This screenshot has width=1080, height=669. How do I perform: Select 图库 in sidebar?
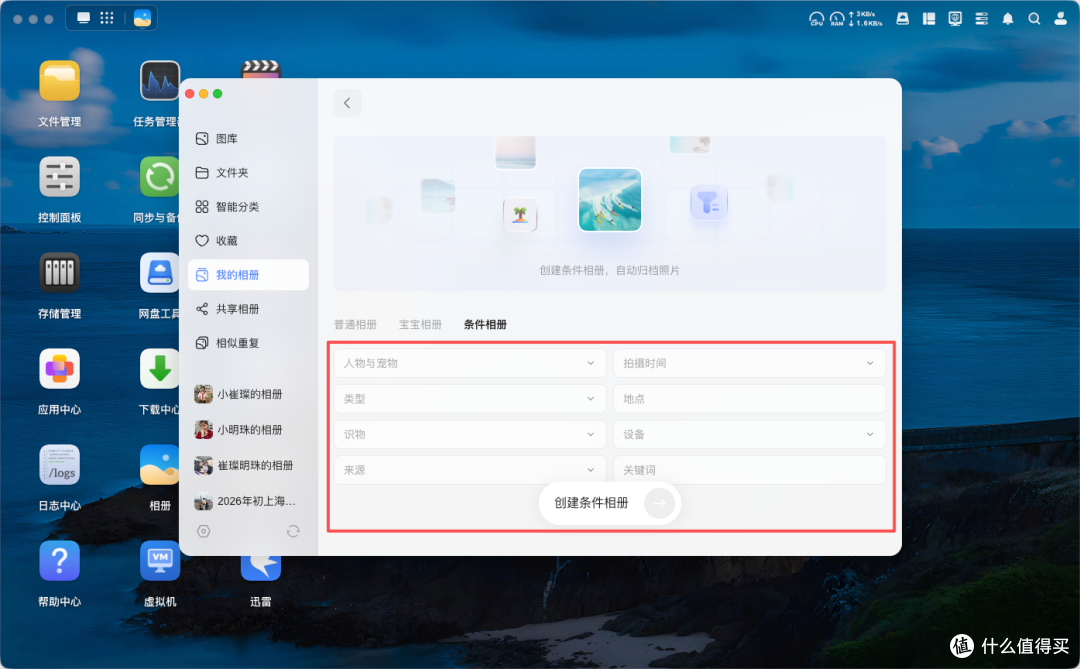coord(248,138)
